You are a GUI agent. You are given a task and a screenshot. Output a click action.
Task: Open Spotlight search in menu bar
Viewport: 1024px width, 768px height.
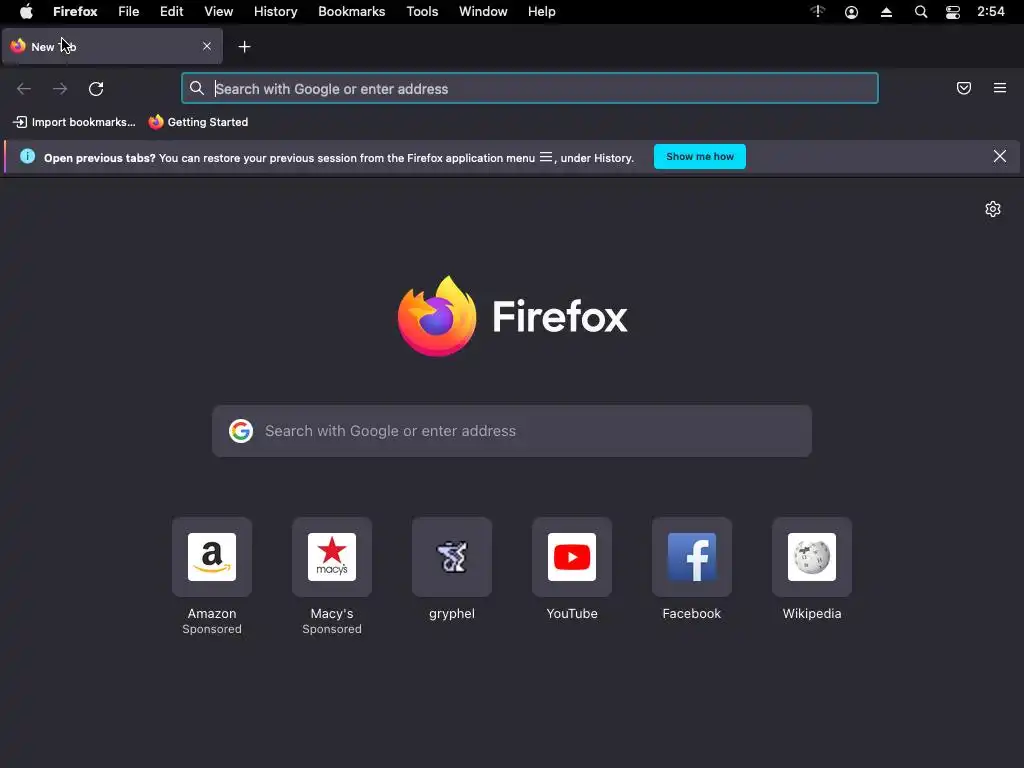pos(921,12)
